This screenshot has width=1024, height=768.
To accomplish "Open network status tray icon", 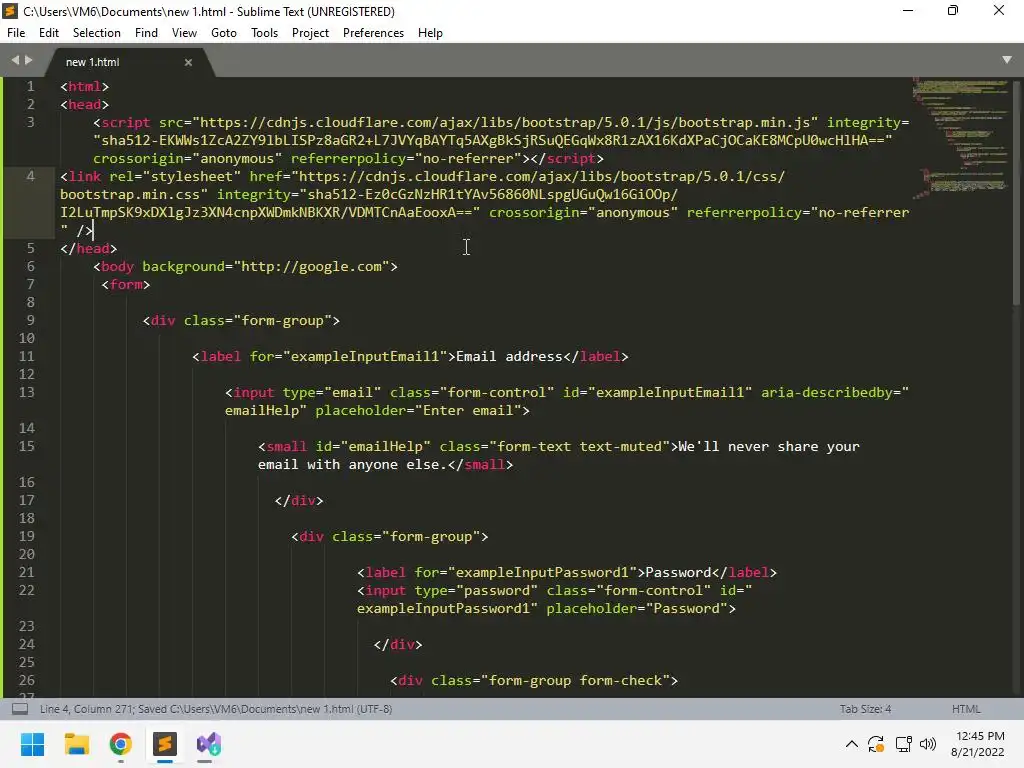I will click(903, 744).
